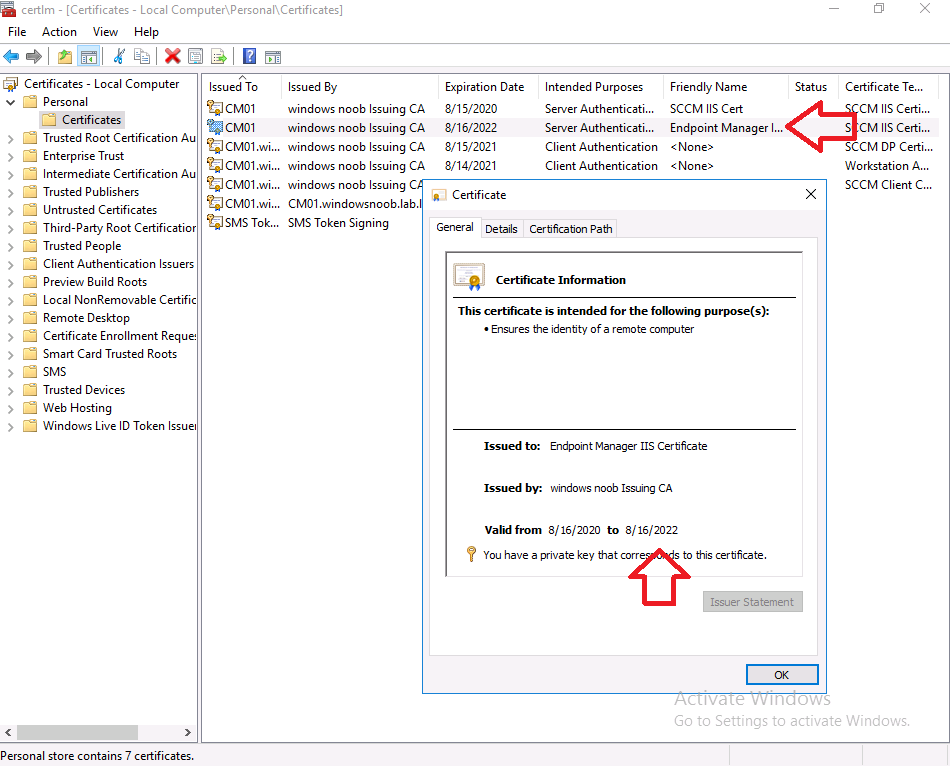This screenshot has width=950, height=766.
Task: Click the certificate icon of CM01 expiring 8/16/2022
Action: [x=215, y=127]
